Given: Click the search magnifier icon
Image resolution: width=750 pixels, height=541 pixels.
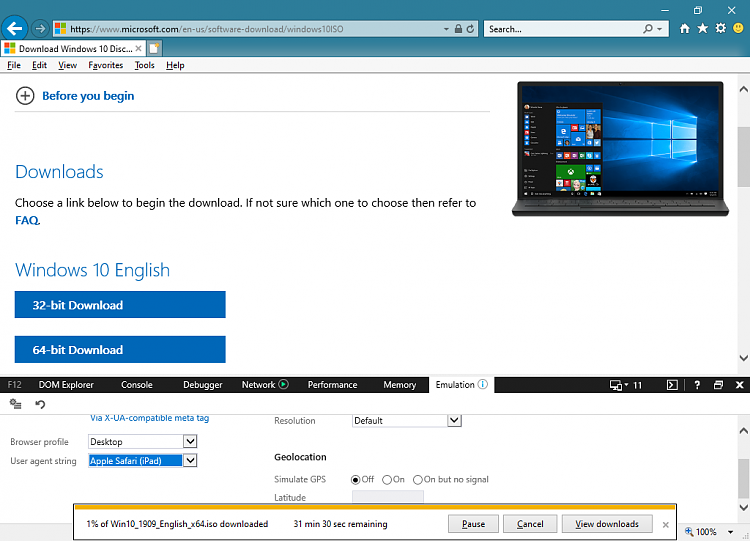Looking at the screenshot, I should click(648, 29).
